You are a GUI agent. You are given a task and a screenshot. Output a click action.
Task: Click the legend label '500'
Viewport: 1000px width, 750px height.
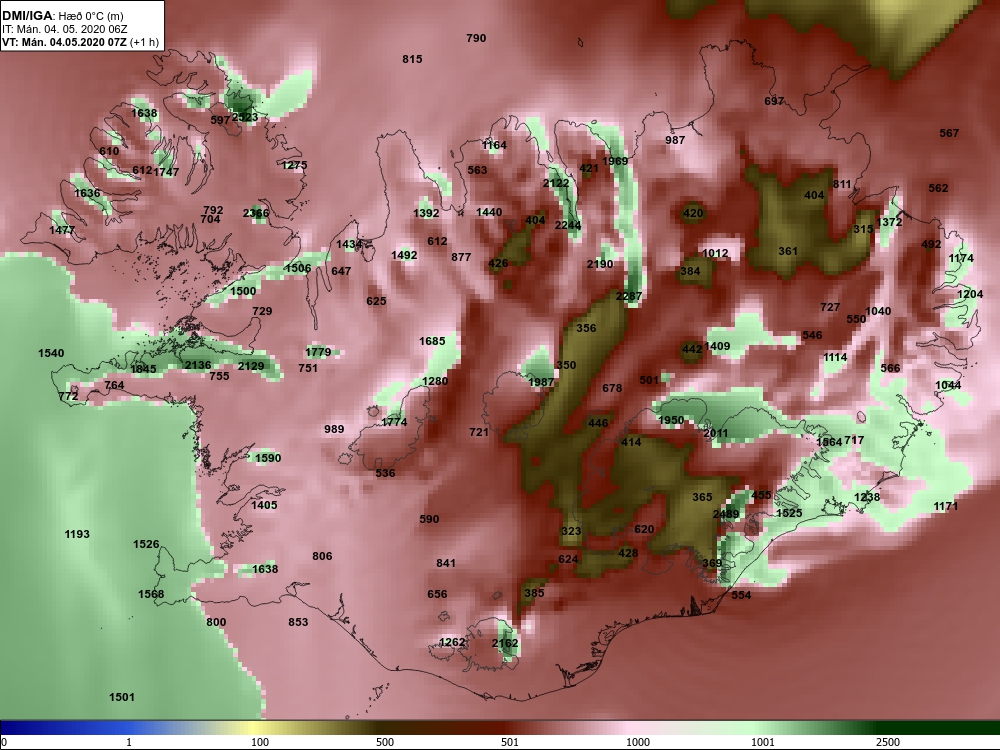[x=385, y=742]
